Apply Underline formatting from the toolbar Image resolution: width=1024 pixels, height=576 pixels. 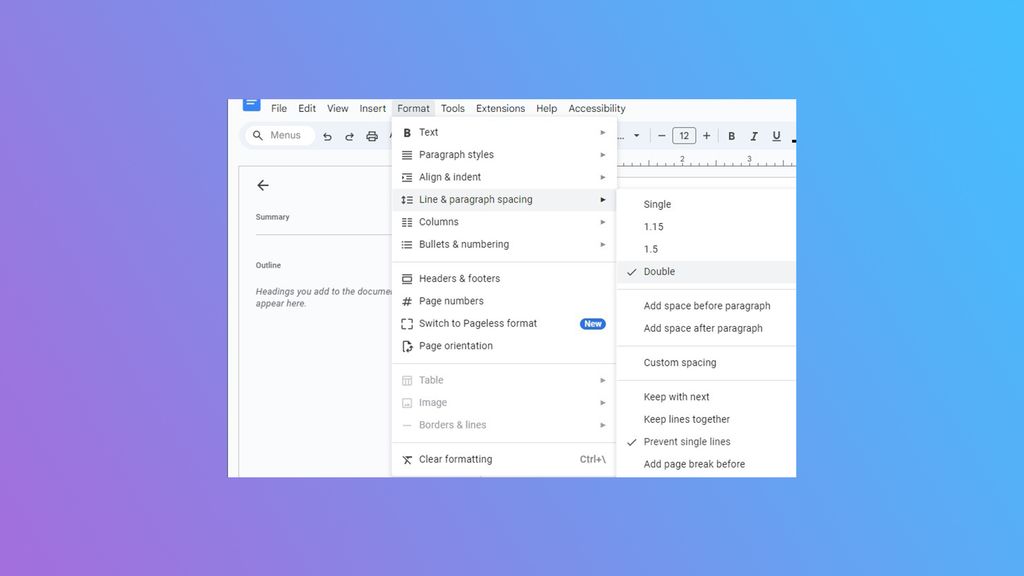pos(777,135)
